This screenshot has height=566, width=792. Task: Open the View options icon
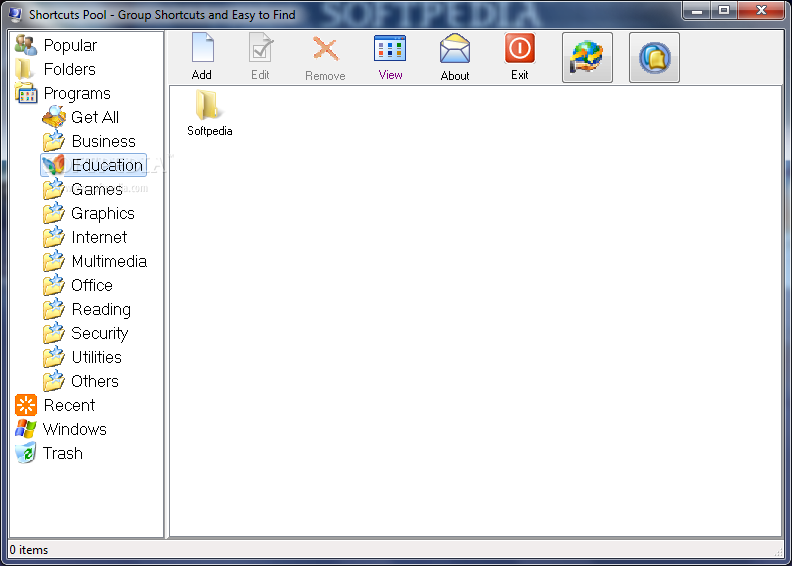click(x=390, y=48)
